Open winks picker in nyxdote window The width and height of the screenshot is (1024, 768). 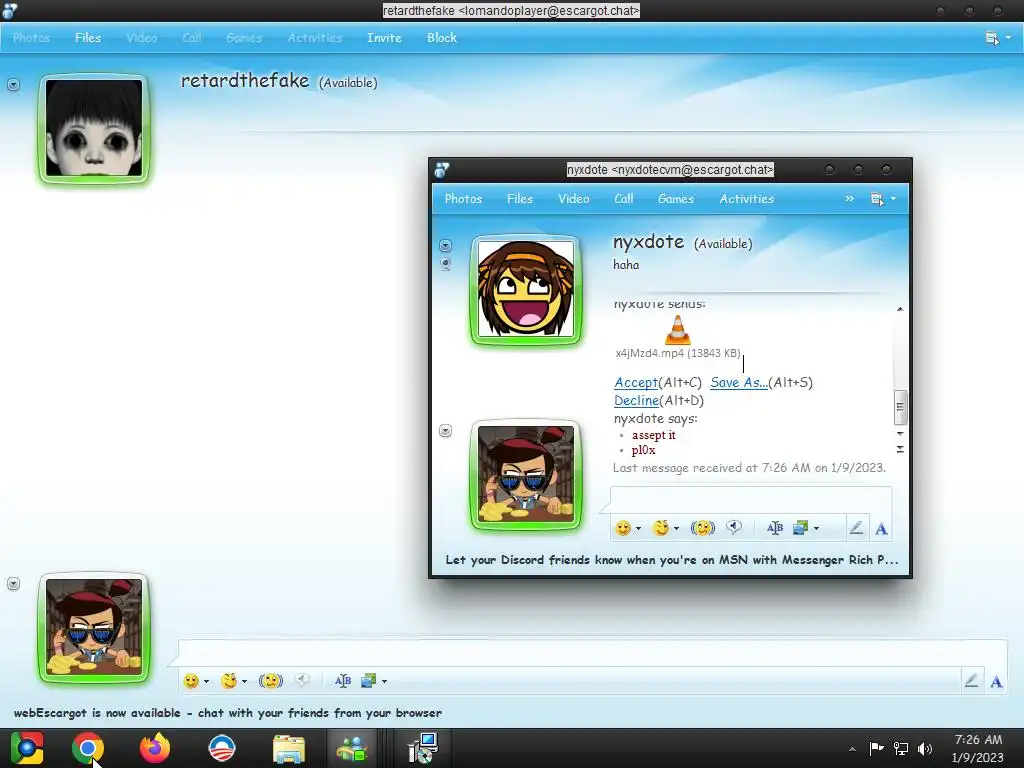(661, 528)
